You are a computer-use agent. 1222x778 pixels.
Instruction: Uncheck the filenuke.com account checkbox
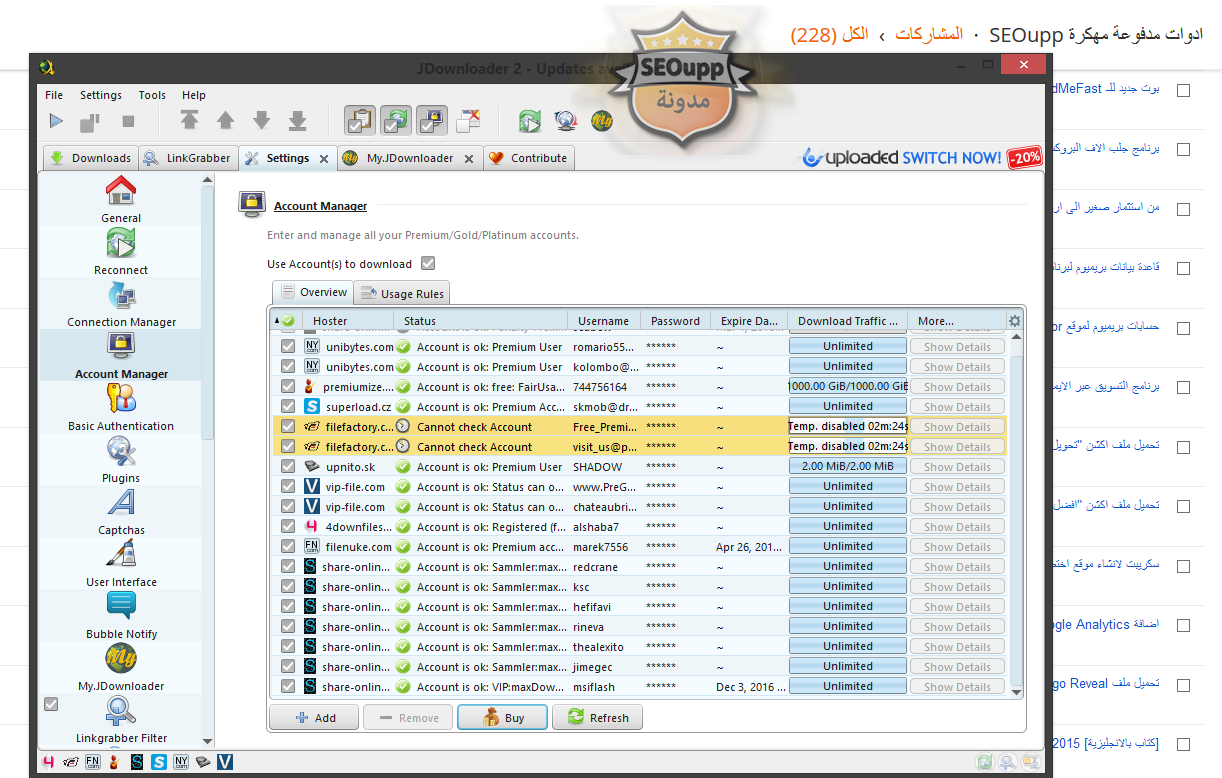click(x=288, y=546)
